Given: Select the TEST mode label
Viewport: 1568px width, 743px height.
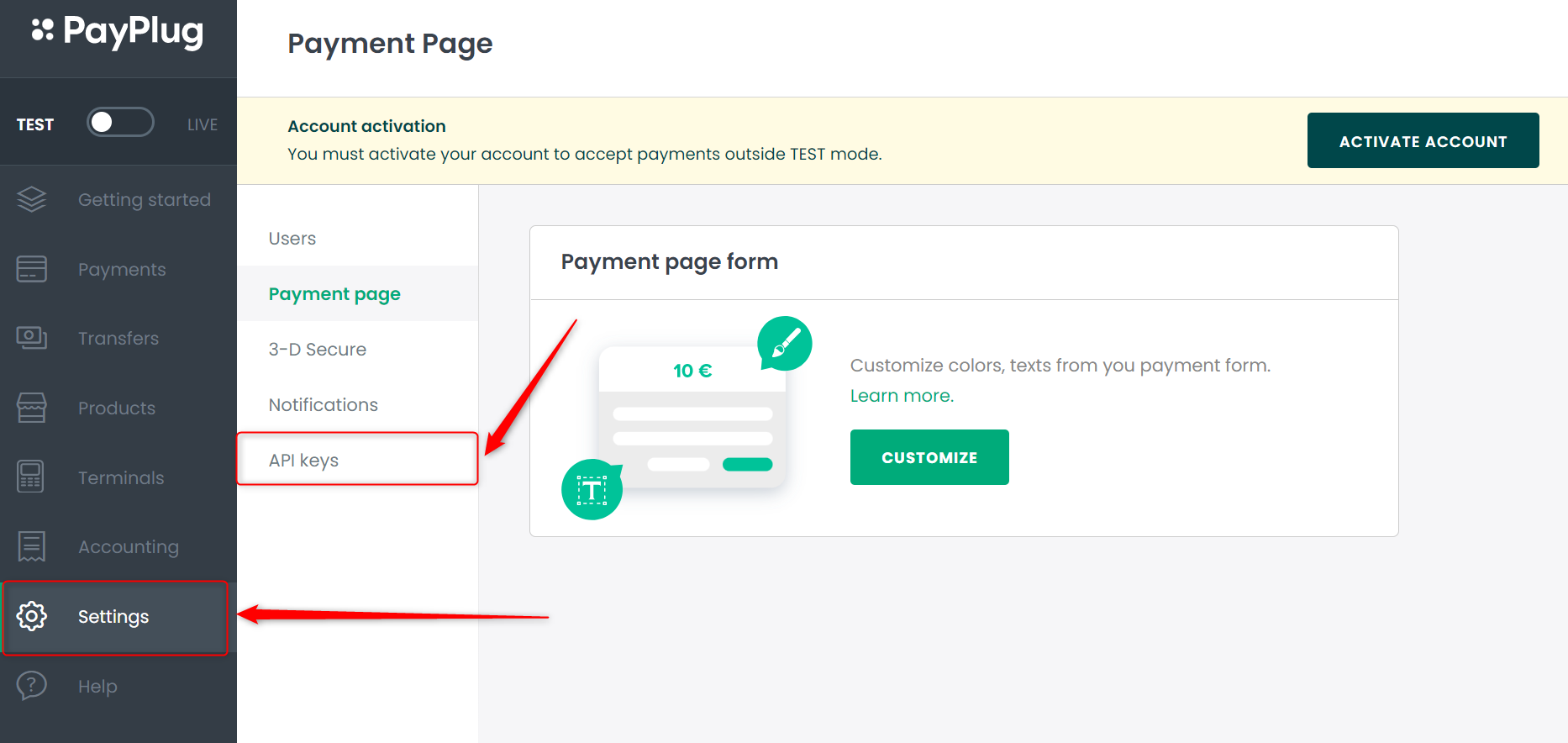Looking at the screenshot, I should tap(35, 124).
